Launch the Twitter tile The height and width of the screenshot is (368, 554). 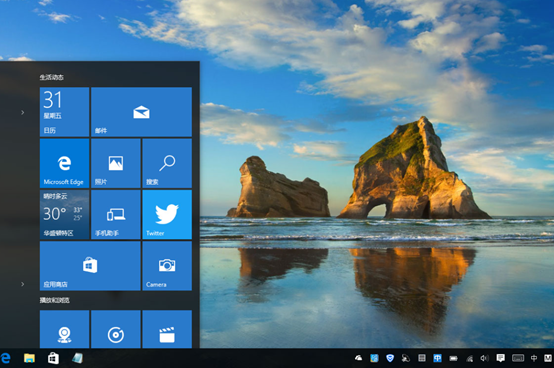[x=167, y=214]
